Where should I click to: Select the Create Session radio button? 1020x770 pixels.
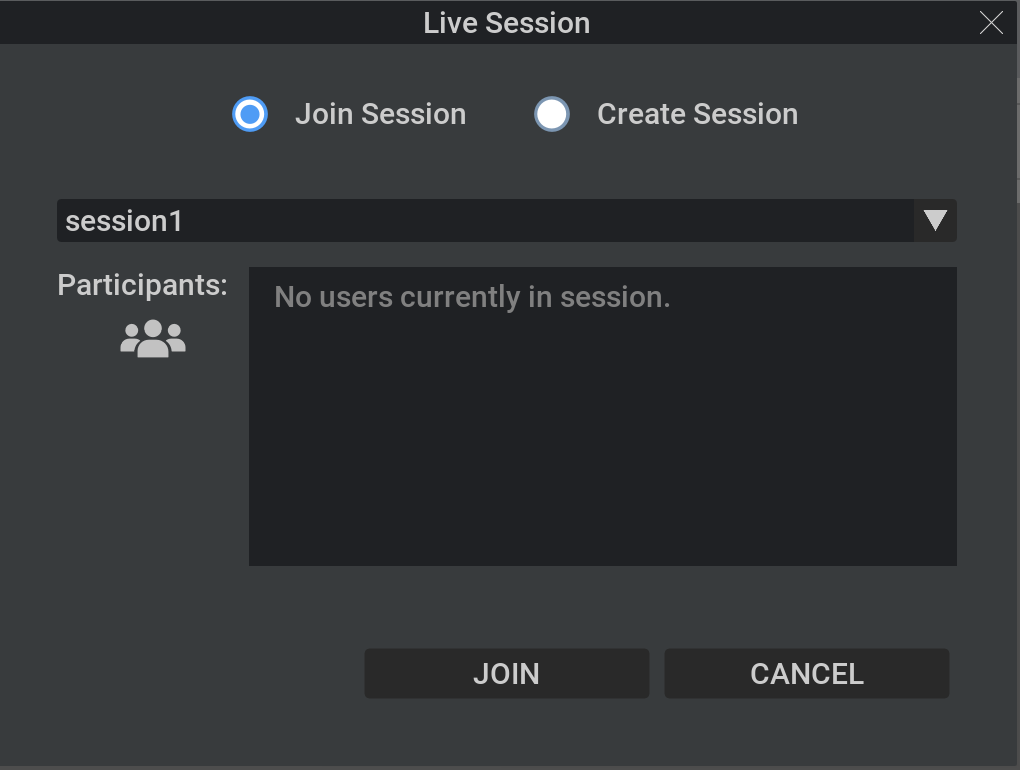point(552,114)
